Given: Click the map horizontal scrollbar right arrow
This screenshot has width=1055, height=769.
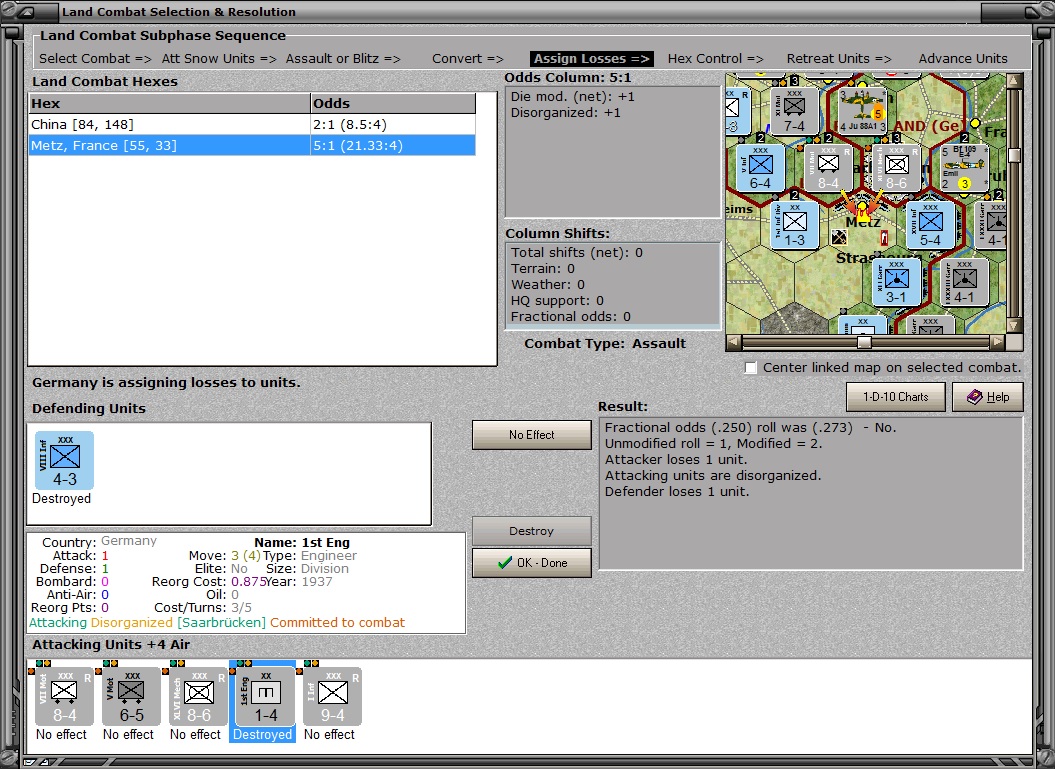Looking at the screenshot, I should point(998,342).
